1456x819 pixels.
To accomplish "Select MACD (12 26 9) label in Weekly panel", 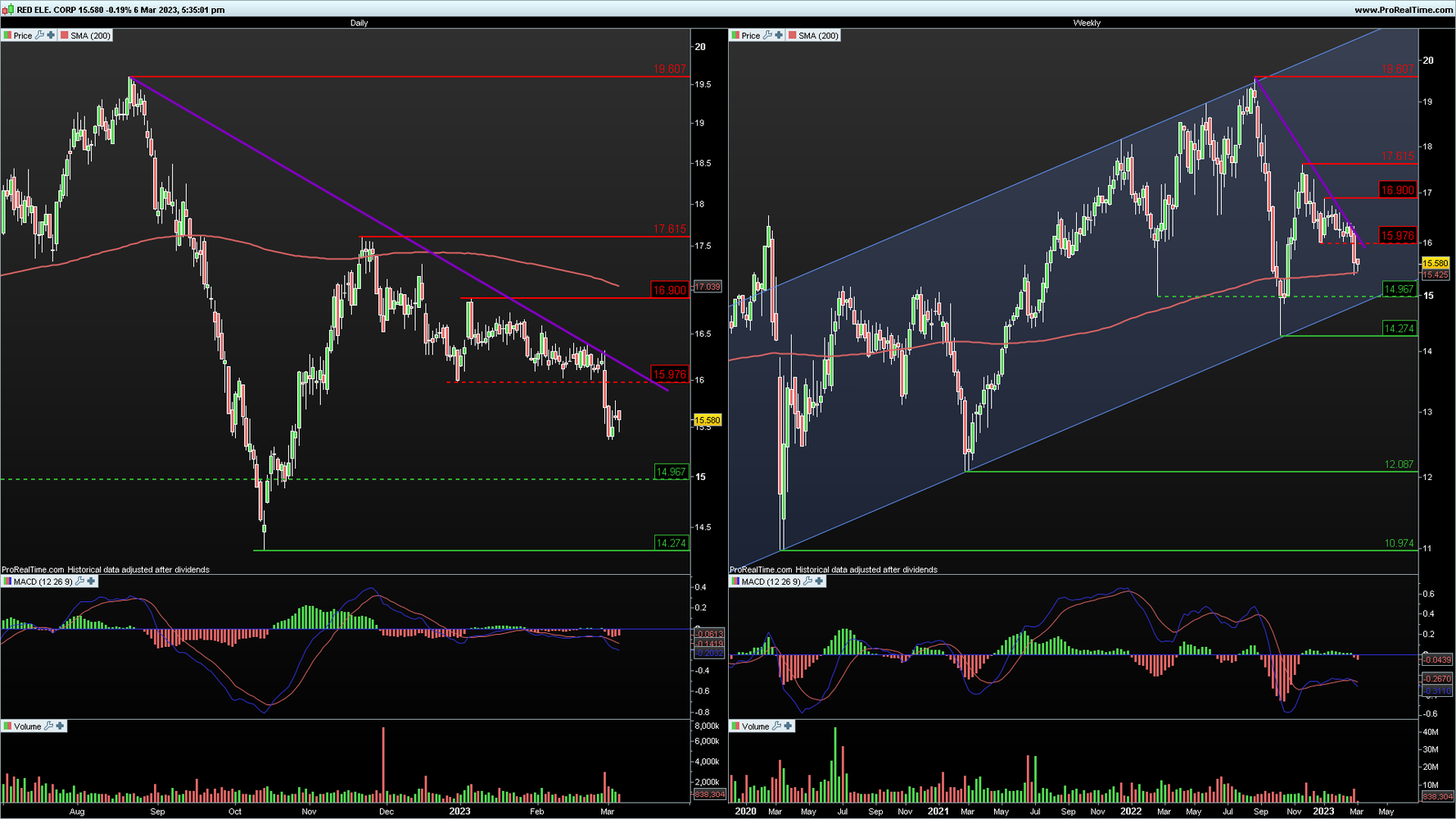I will coord(771,581).
